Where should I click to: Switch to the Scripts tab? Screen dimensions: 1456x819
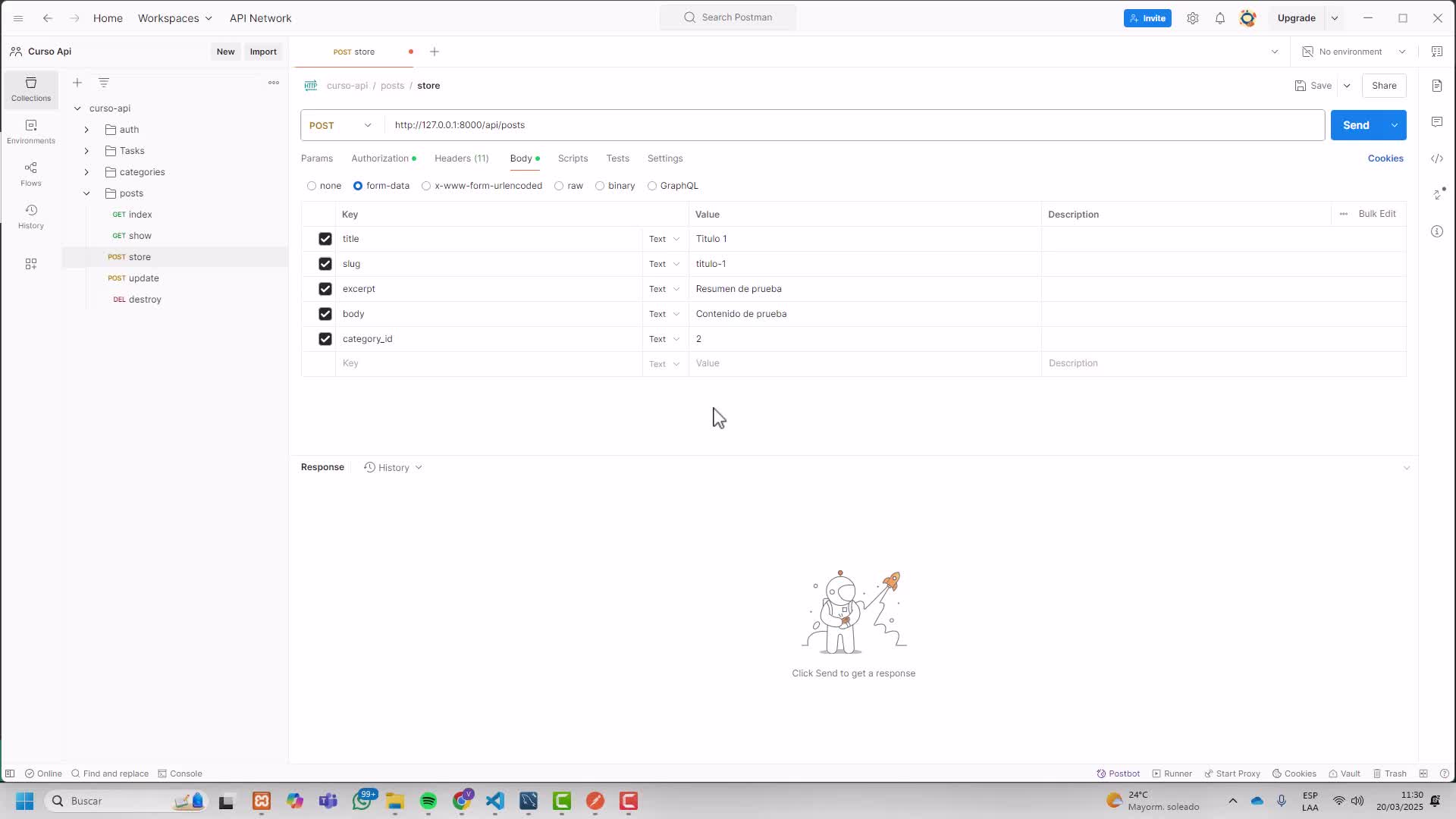coord(573,158)
